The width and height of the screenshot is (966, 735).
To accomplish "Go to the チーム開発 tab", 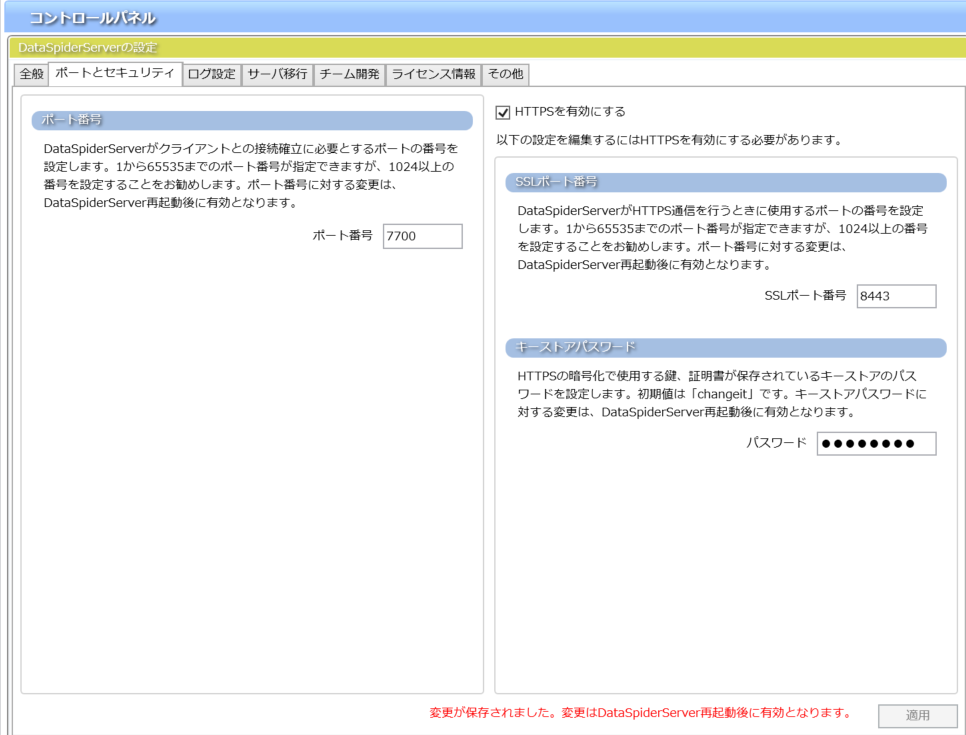I will 349,75.
